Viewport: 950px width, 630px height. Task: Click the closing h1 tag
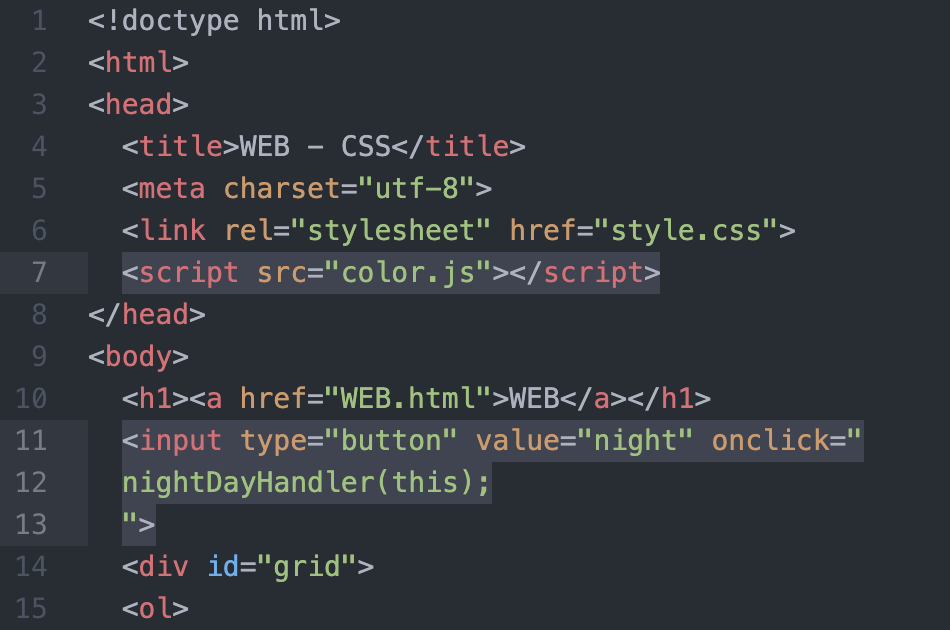click(669, 399)
